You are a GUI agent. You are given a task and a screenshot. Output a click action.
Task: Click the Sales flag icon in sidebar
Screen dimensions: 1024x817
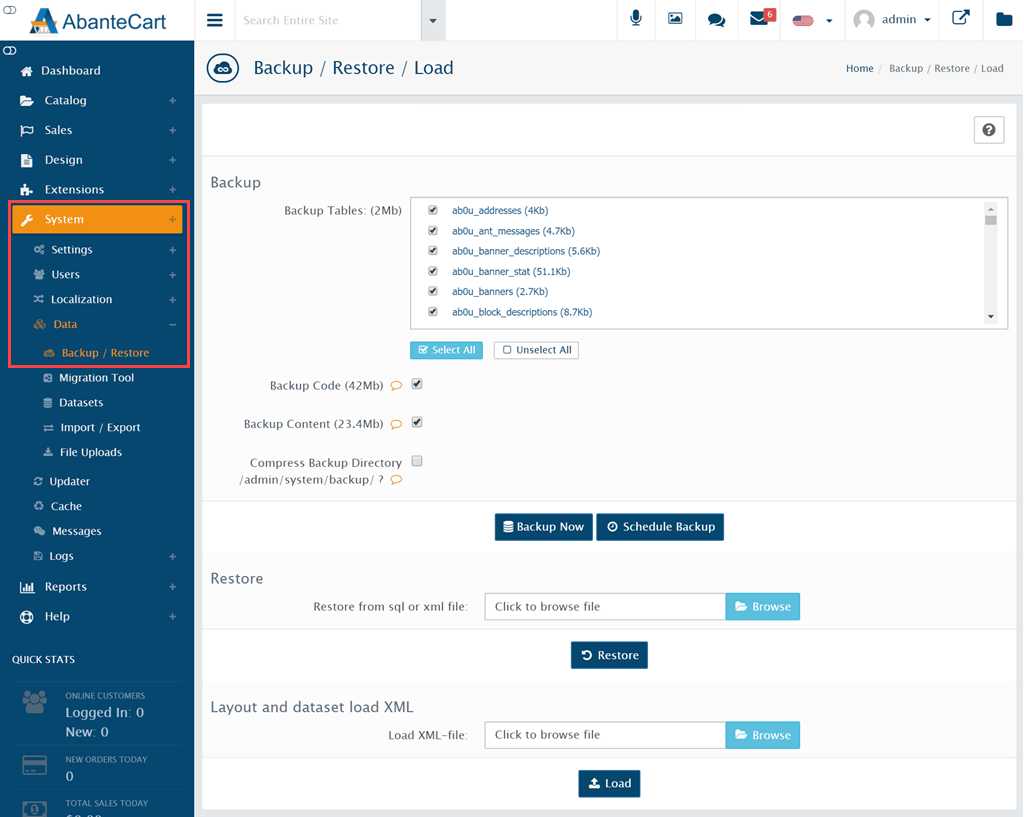pos(27,131)
